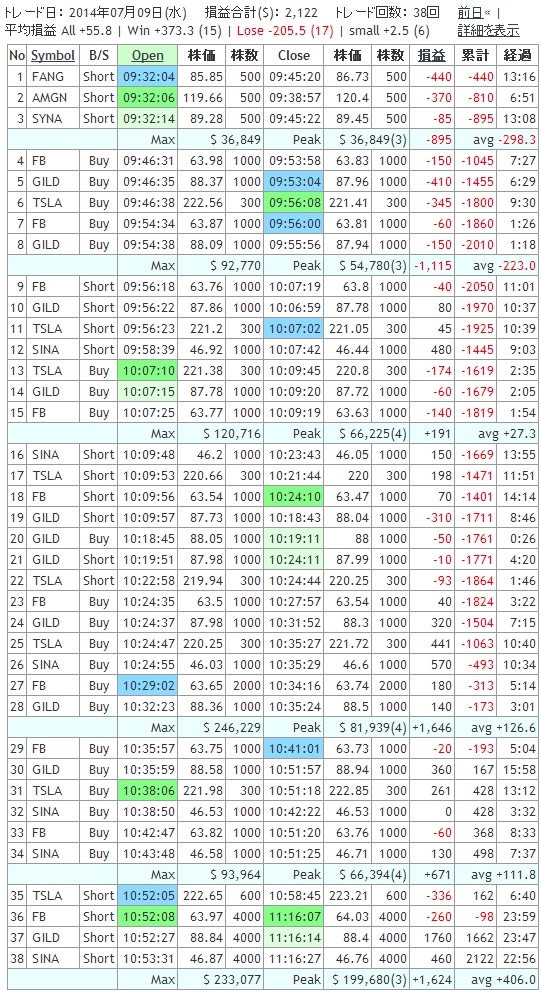
Task: Click subtotal avg -298.3
Action: (x=507, y=140)
